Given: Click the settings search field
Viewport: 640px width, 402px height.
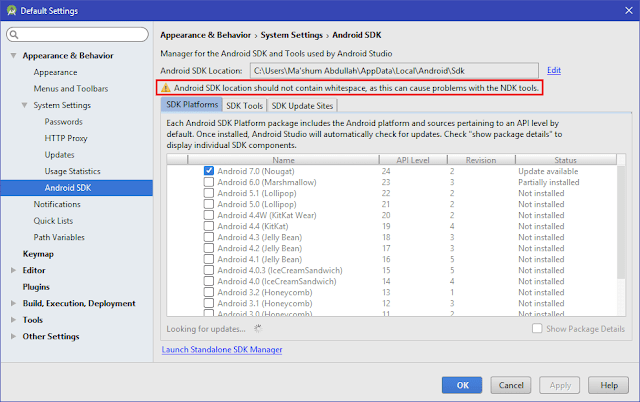Looking at the screenshot, I should click(78, 35).
